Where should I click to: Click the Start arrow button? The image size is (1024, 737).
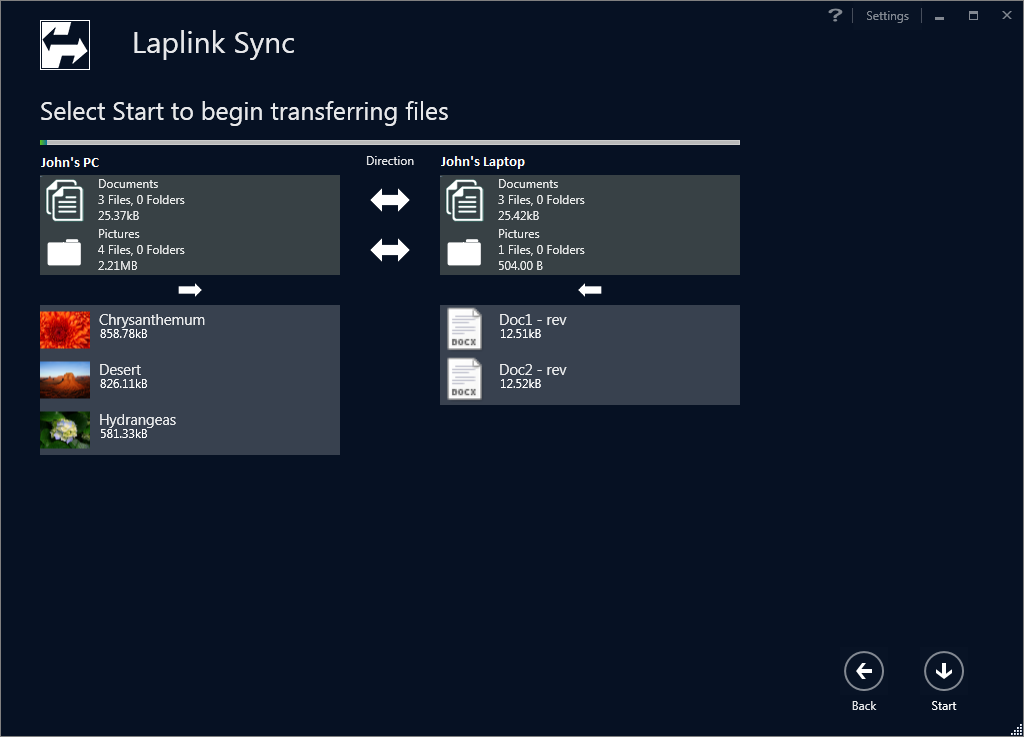pos(944,671)
